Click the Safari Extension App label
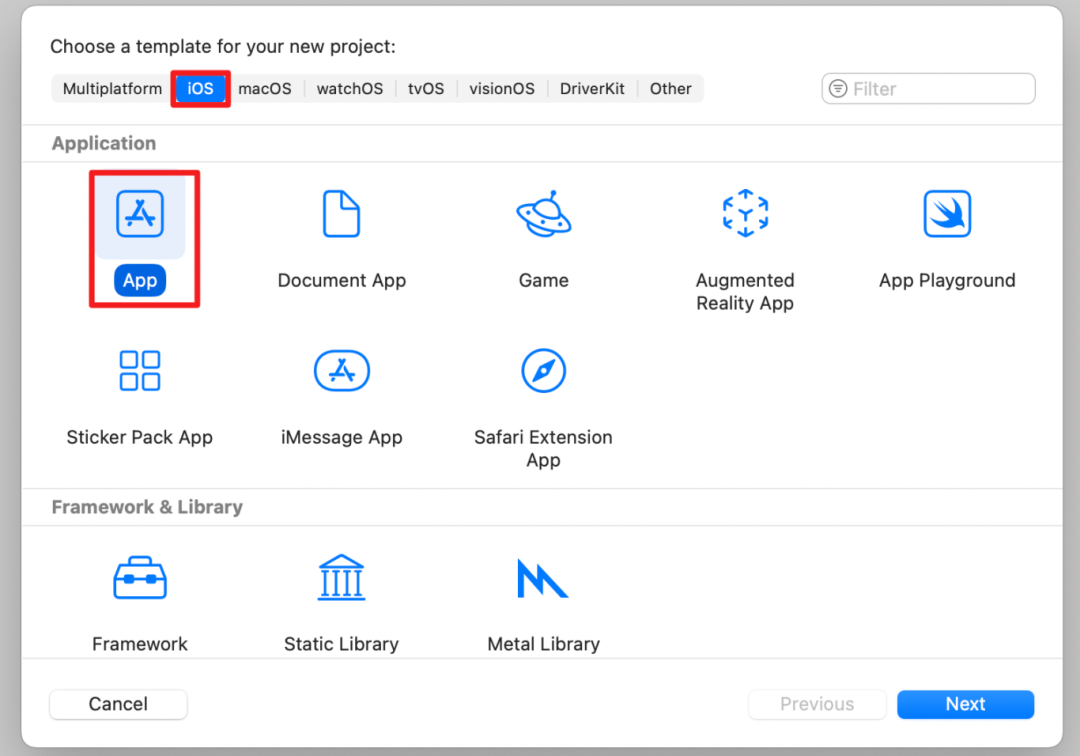Viewport: 1080px width, 756px height. coord(543,448)
